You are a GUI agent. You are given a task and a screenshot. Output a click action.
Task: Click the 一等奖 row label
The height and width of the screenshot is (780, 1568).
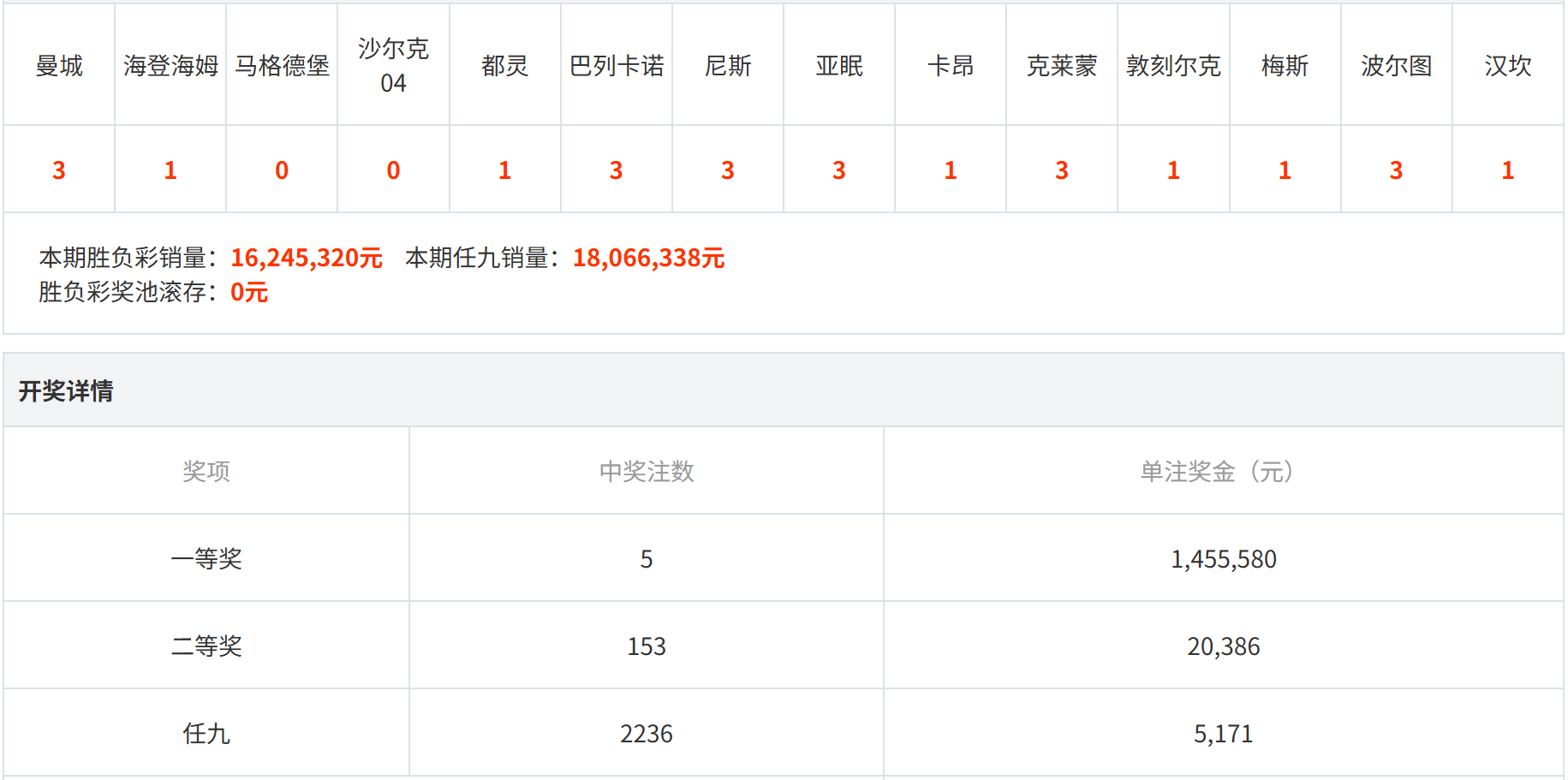click(x=206, y=558)
